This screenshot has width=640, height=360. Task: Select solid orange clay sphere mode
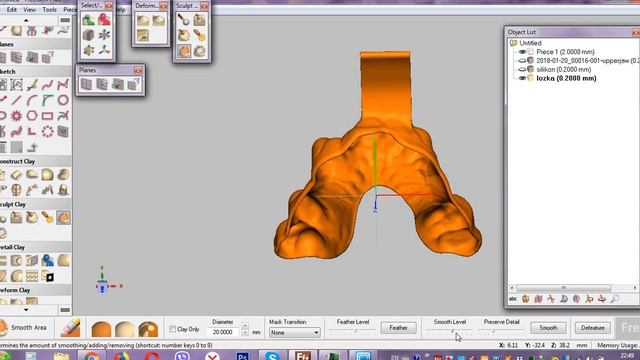tap(101, 329)
